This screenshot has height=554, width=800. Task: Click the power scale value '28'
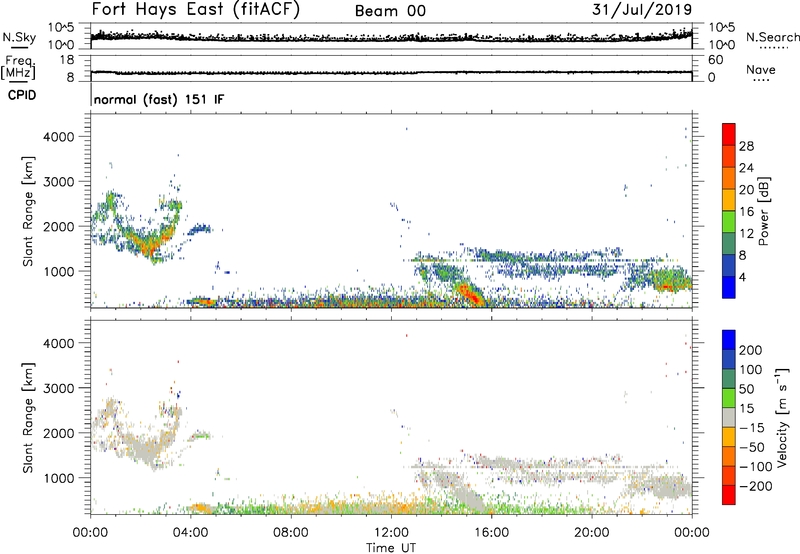[746, 146]
